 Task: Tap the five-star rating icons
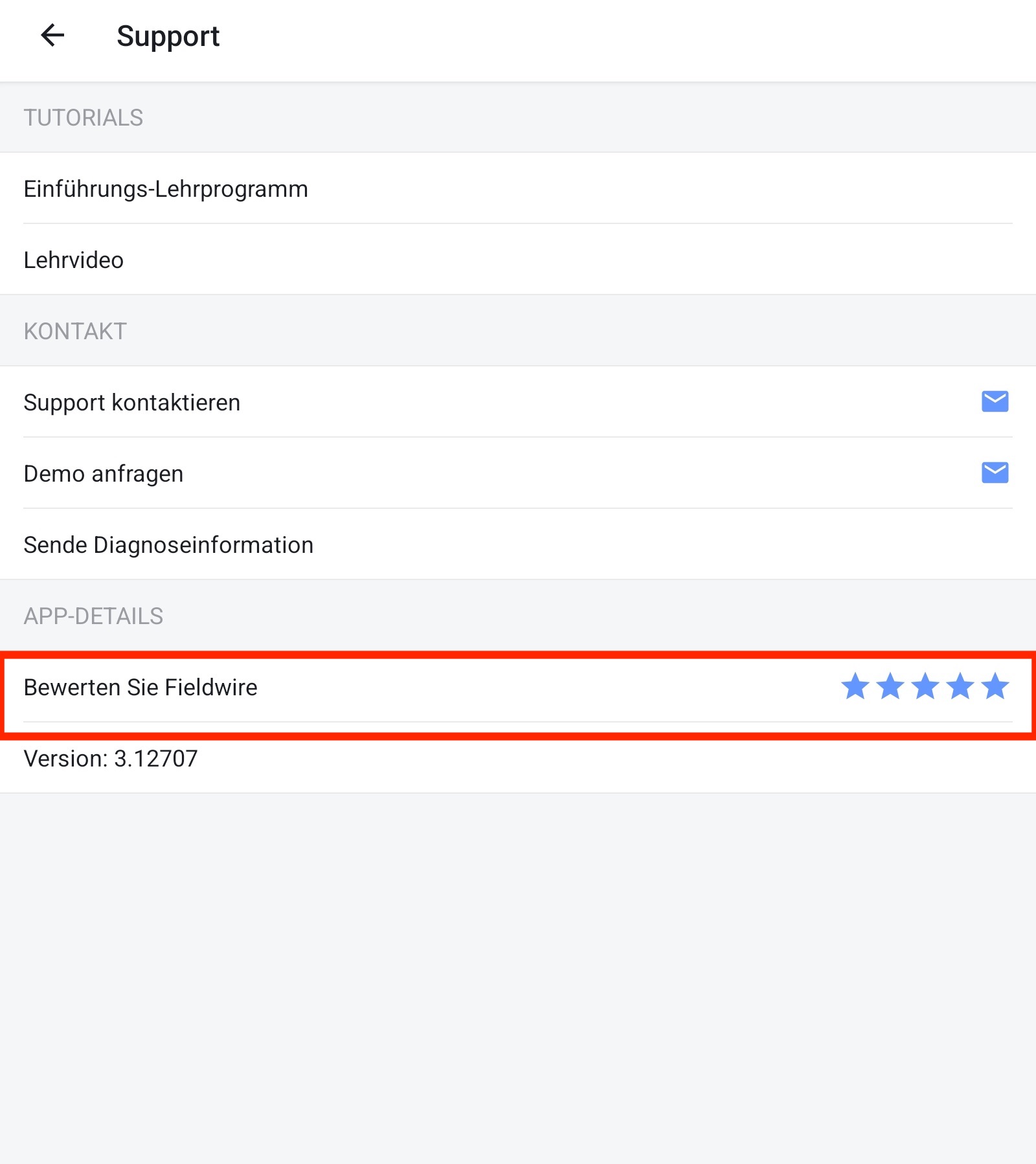pyautogui.click(x=925, y=686)
